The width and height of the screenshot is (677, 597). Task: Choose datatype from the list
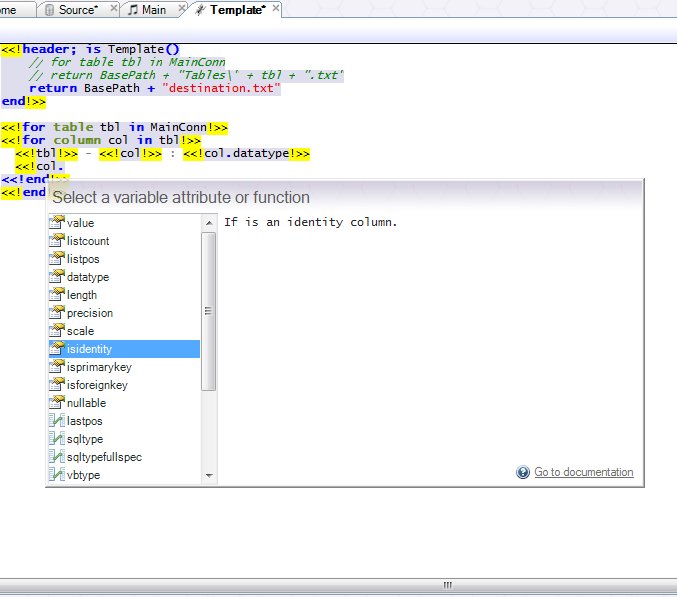(x=124, y=277)
